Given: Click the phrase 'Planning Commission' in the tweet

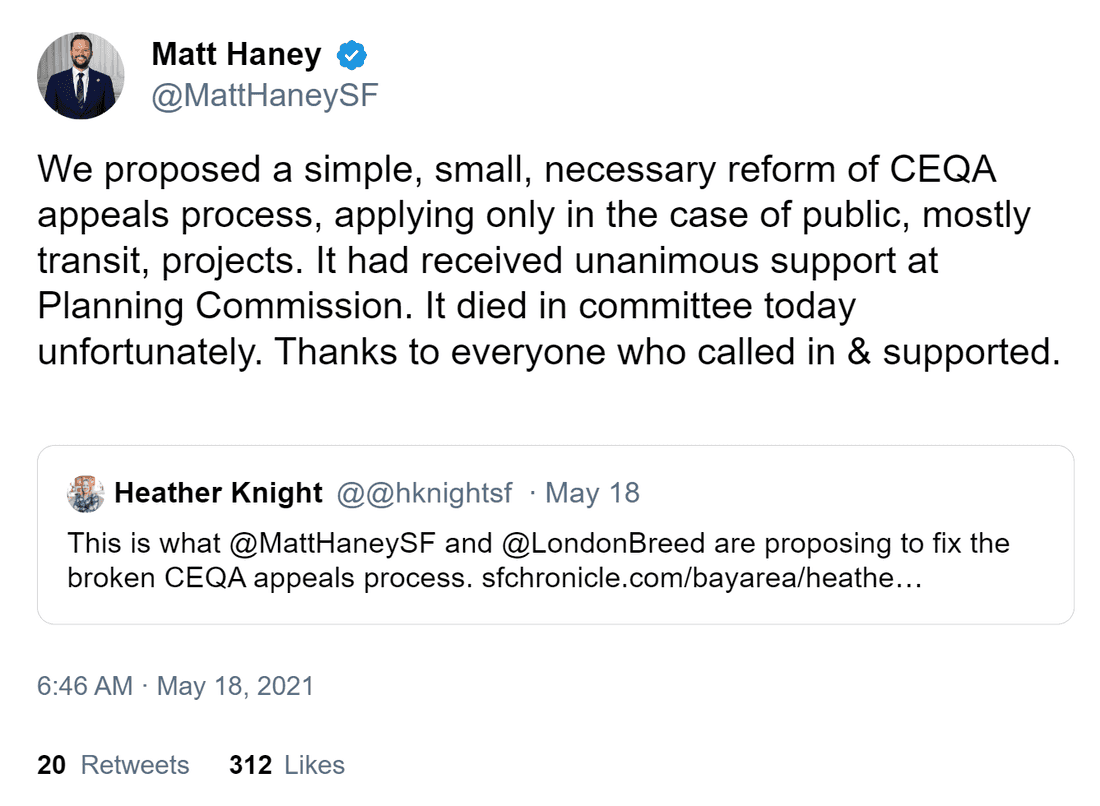Looking at the screenshot, I should [x=226, y=306].
